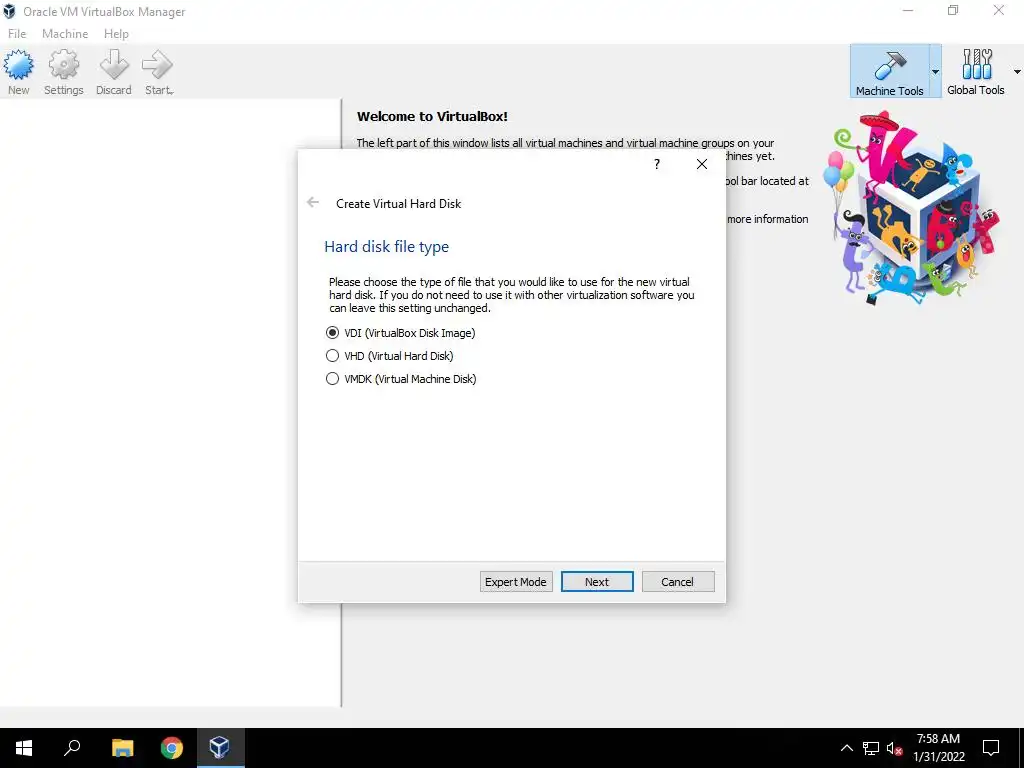
Task: Click the Welcome to VirtualBox! heading
Action: click(432, 117)
